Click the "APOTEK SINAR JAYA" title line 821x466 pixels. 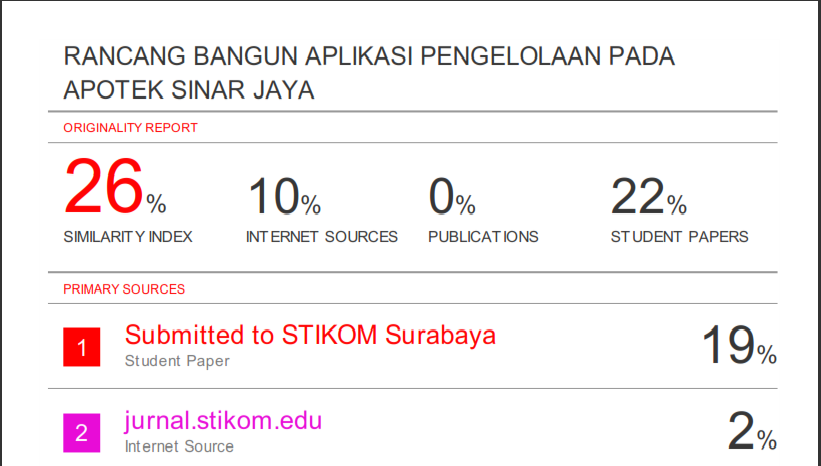coord(189,91)
